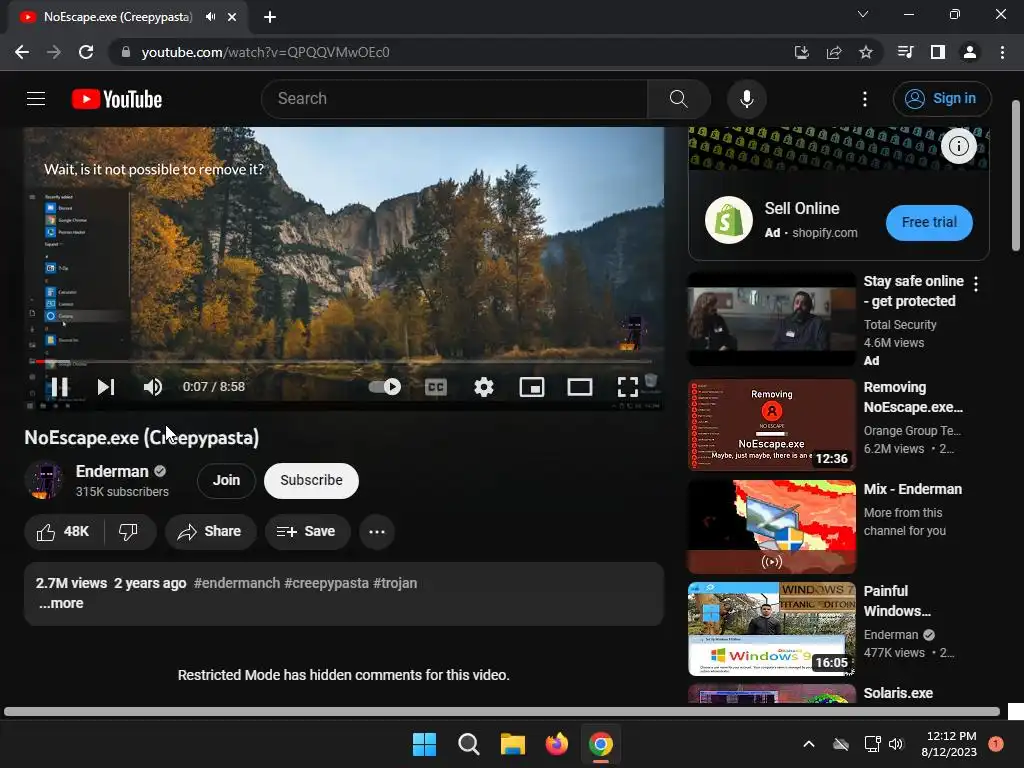Open Windows Start menu

pos(424,744)
